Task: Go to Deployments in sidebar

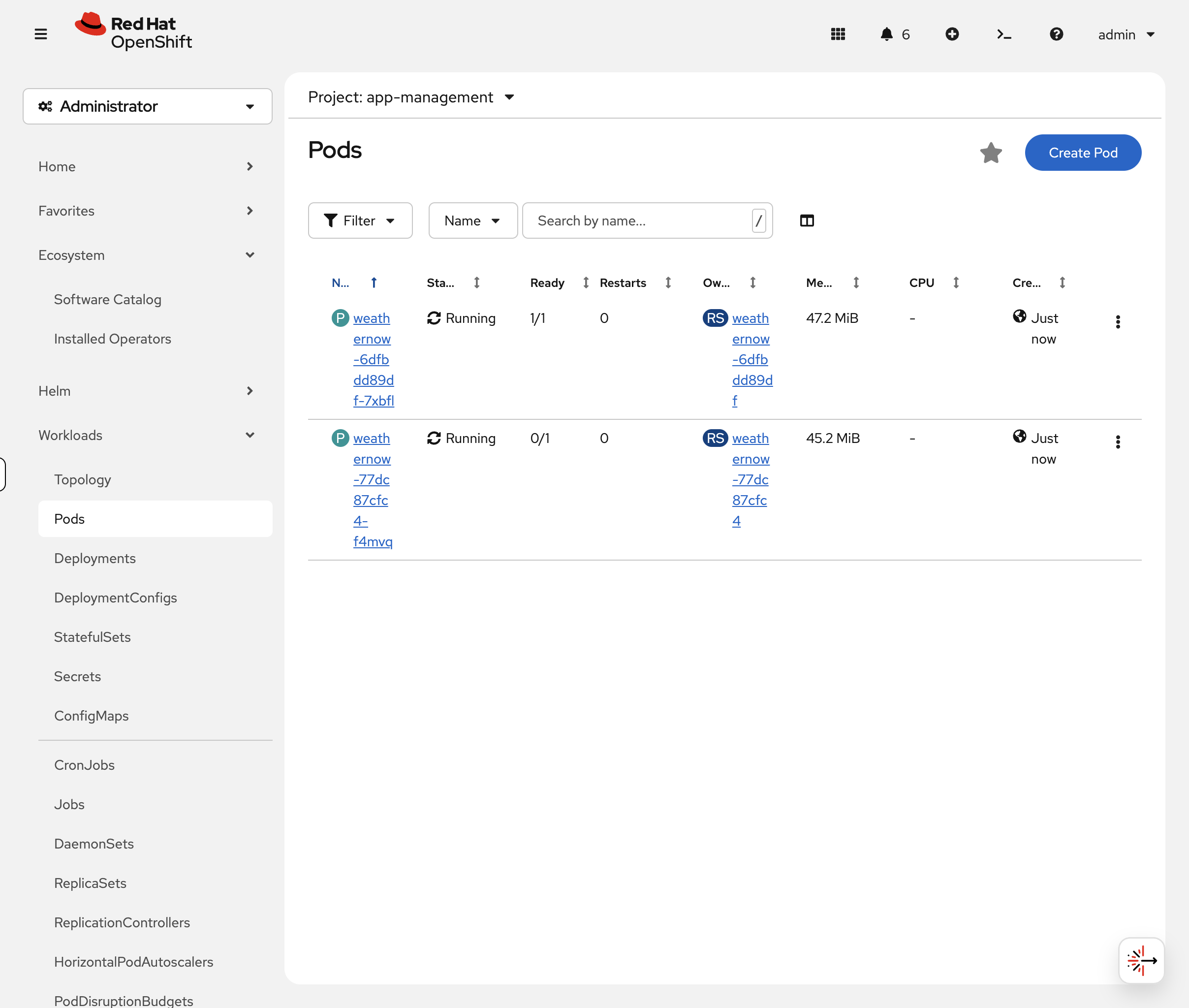Action: click(x=95, y=558)
